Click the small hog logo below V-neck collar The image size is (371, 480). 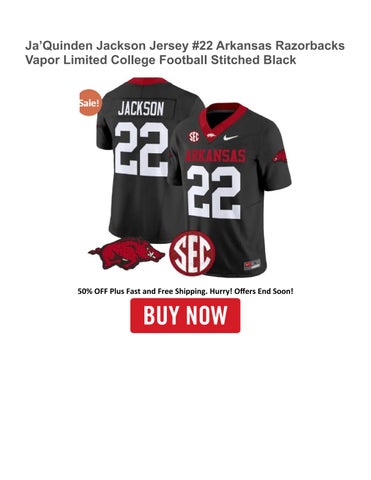point(210,136)
